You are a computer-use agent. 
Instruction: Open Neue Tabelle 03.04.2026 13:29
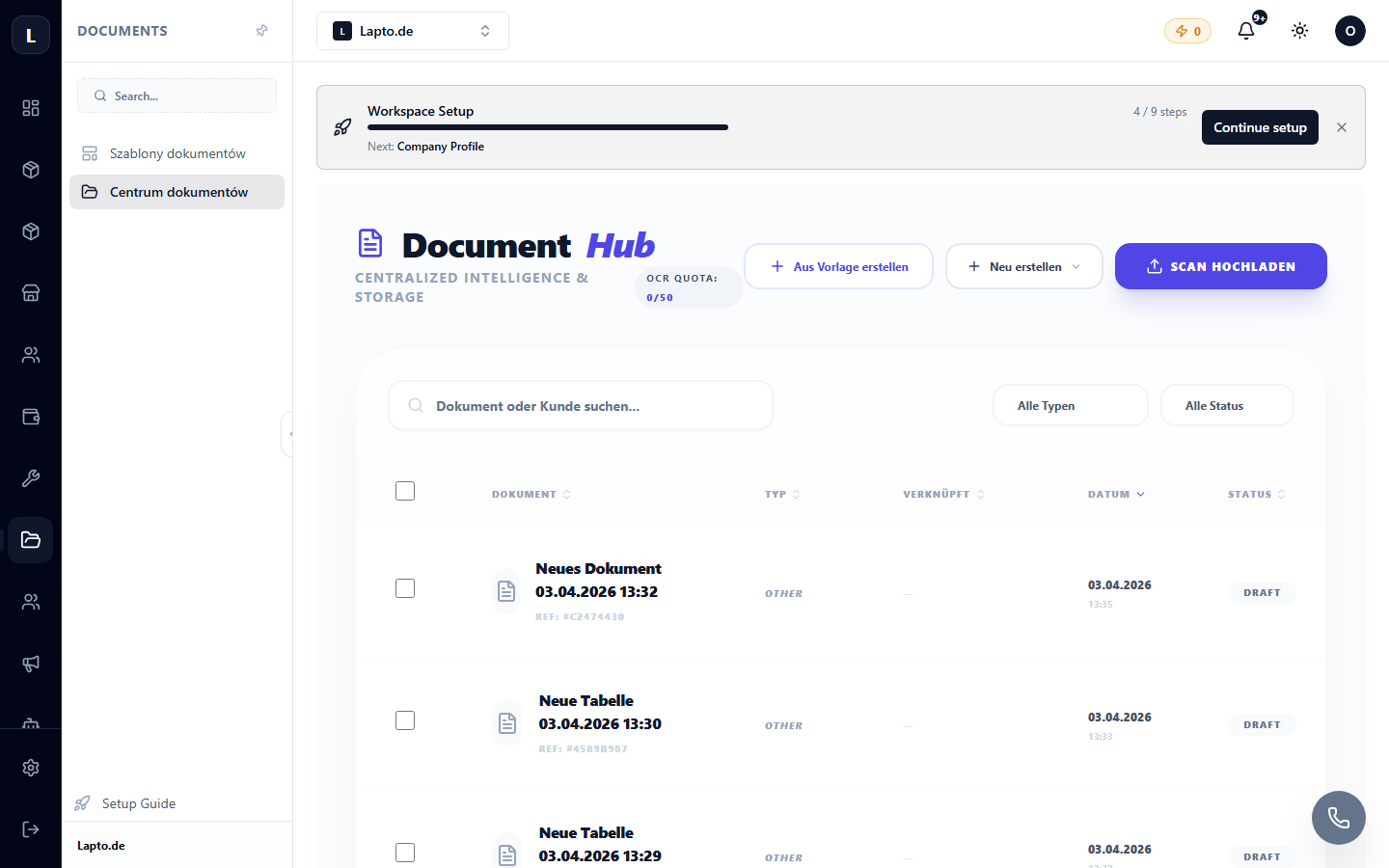pyautogui.click(x=600, y=844)
